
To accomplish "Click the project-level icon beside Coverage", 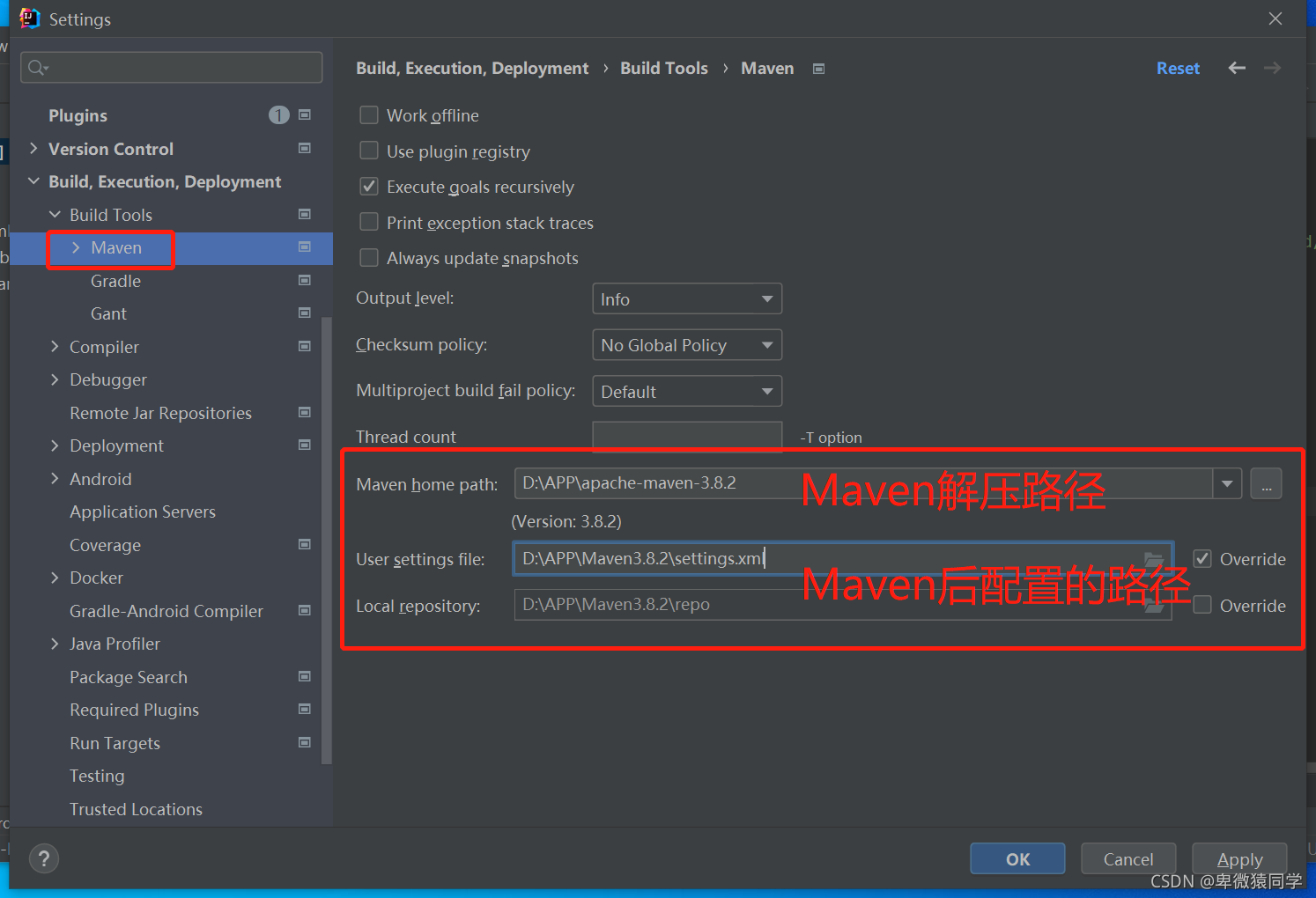I will pos(305,544).
